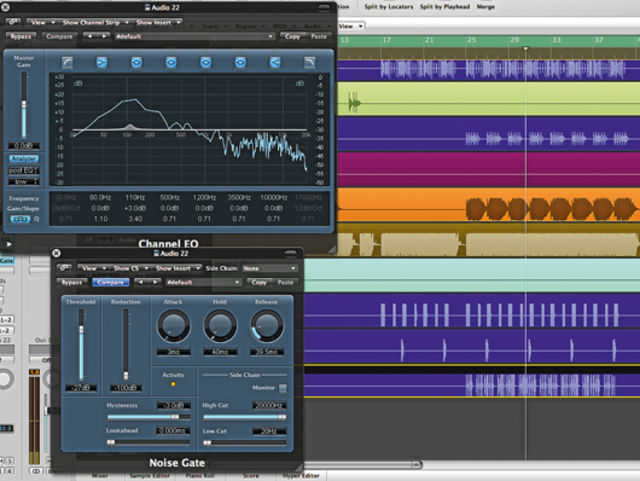Image resolution: width=640 pixels, height=481 pixels.
Task: Click Paste in the Channel EQ window
Action: (318, 36)
